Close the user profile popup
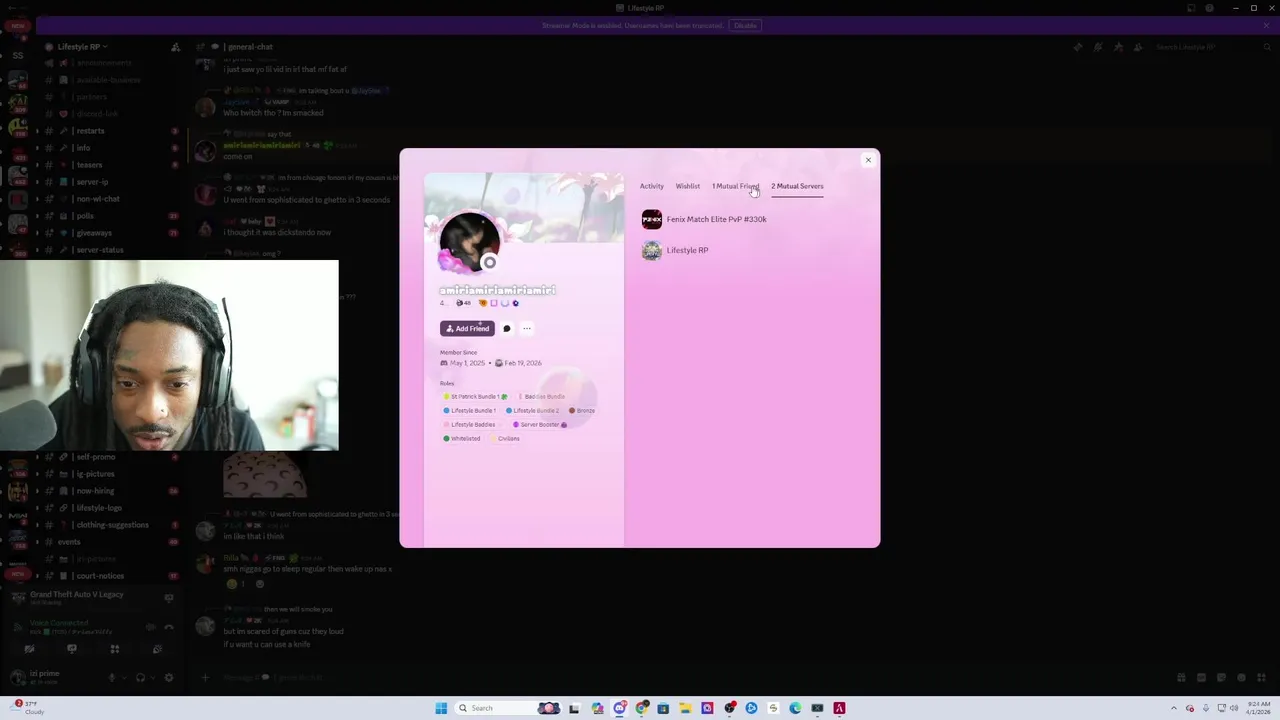Screen dimensions: 1280x720 pyautogui.click(x=868, y=160)
